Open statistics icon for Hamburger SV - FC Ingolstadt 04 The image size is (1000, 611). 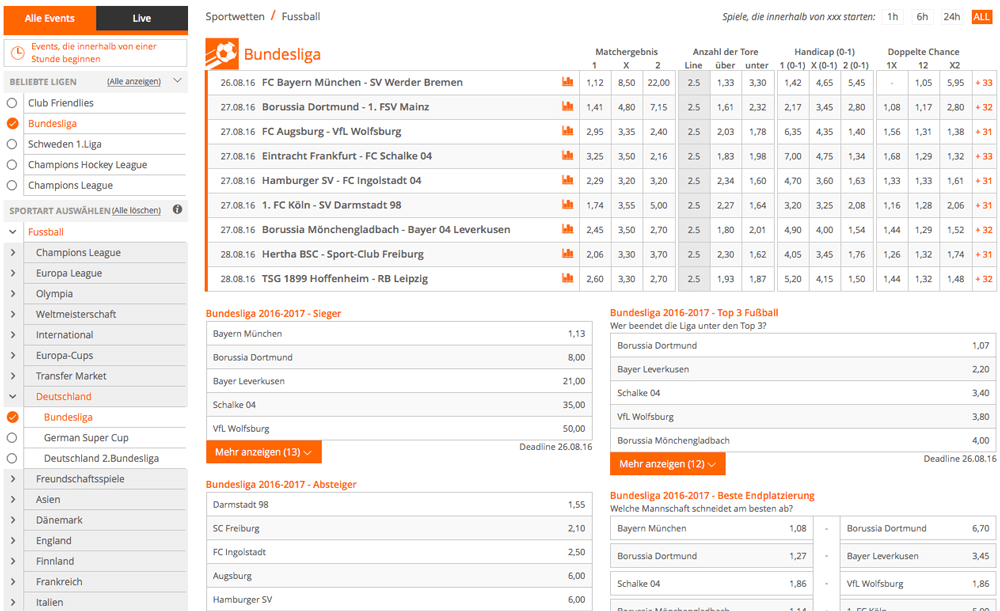(x=567, y=180)
